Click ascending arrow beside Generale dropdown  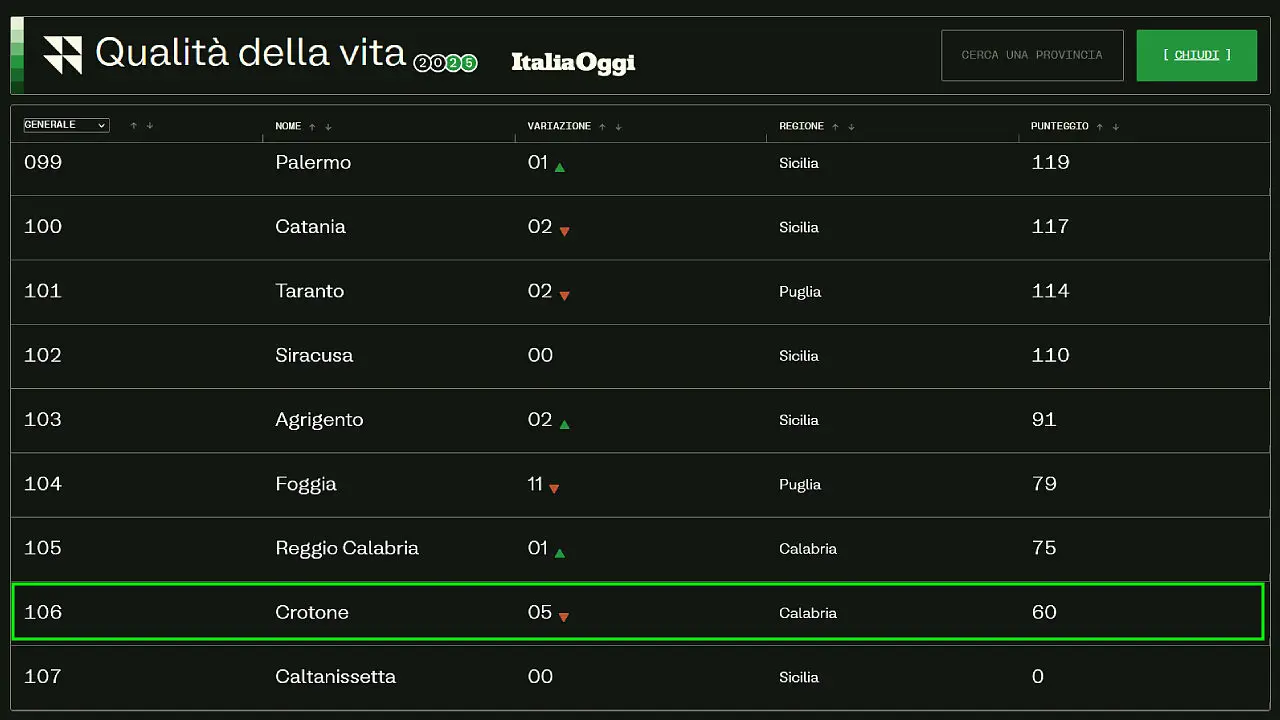(x=134, y=126)
